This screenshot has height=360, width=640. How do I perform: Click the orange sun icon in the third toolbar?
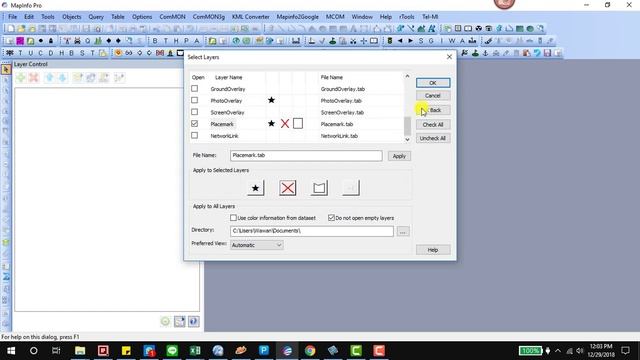[118, 53]
